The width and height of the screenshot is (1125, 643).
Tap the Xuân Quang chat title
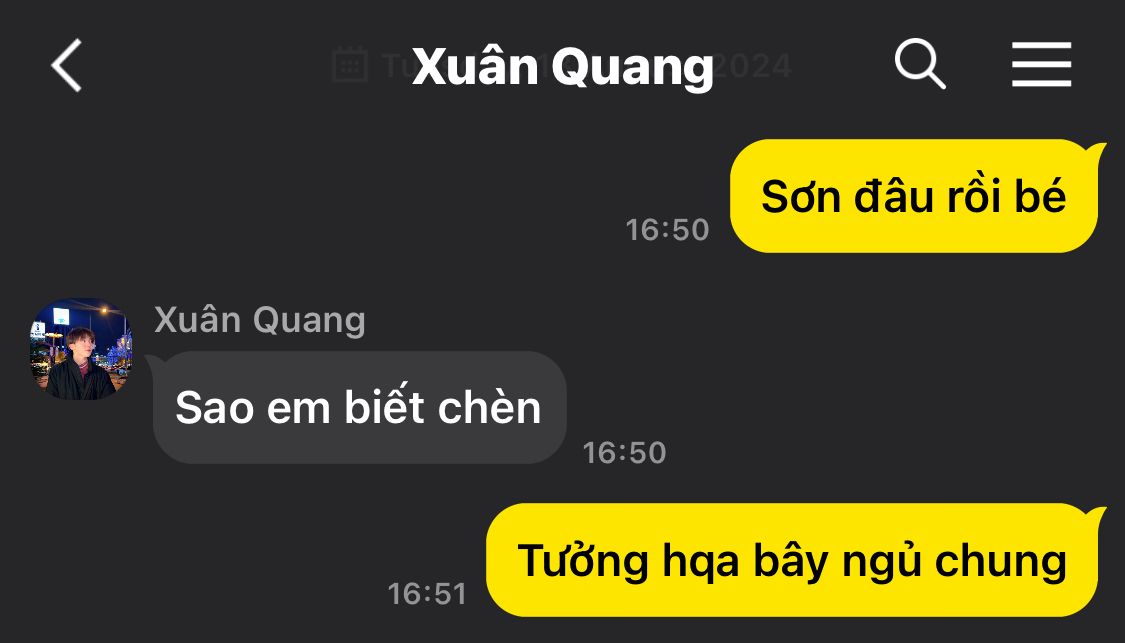[x=562, y=67]
